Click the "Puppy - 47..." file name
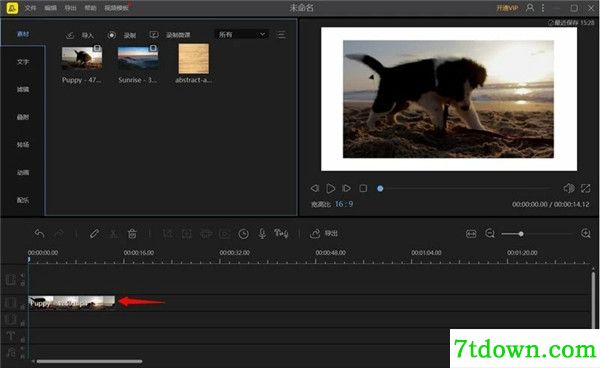The image size is (600, 368). (82, 80)
